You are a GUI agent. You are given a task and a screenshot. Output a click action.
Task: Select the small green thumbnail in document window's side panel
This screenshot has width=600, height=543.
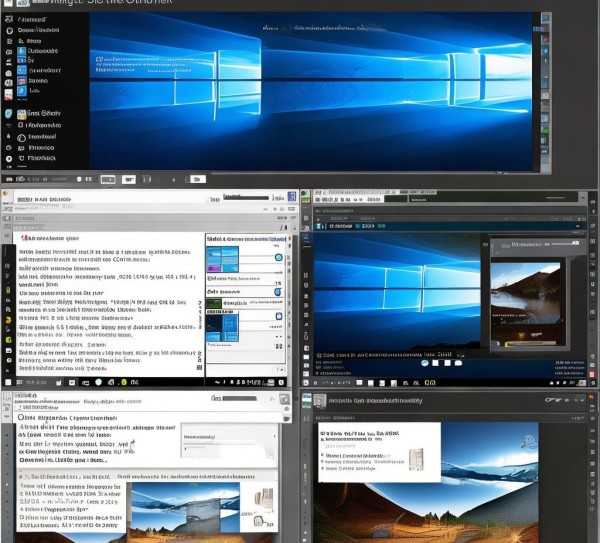coord(214,303)
